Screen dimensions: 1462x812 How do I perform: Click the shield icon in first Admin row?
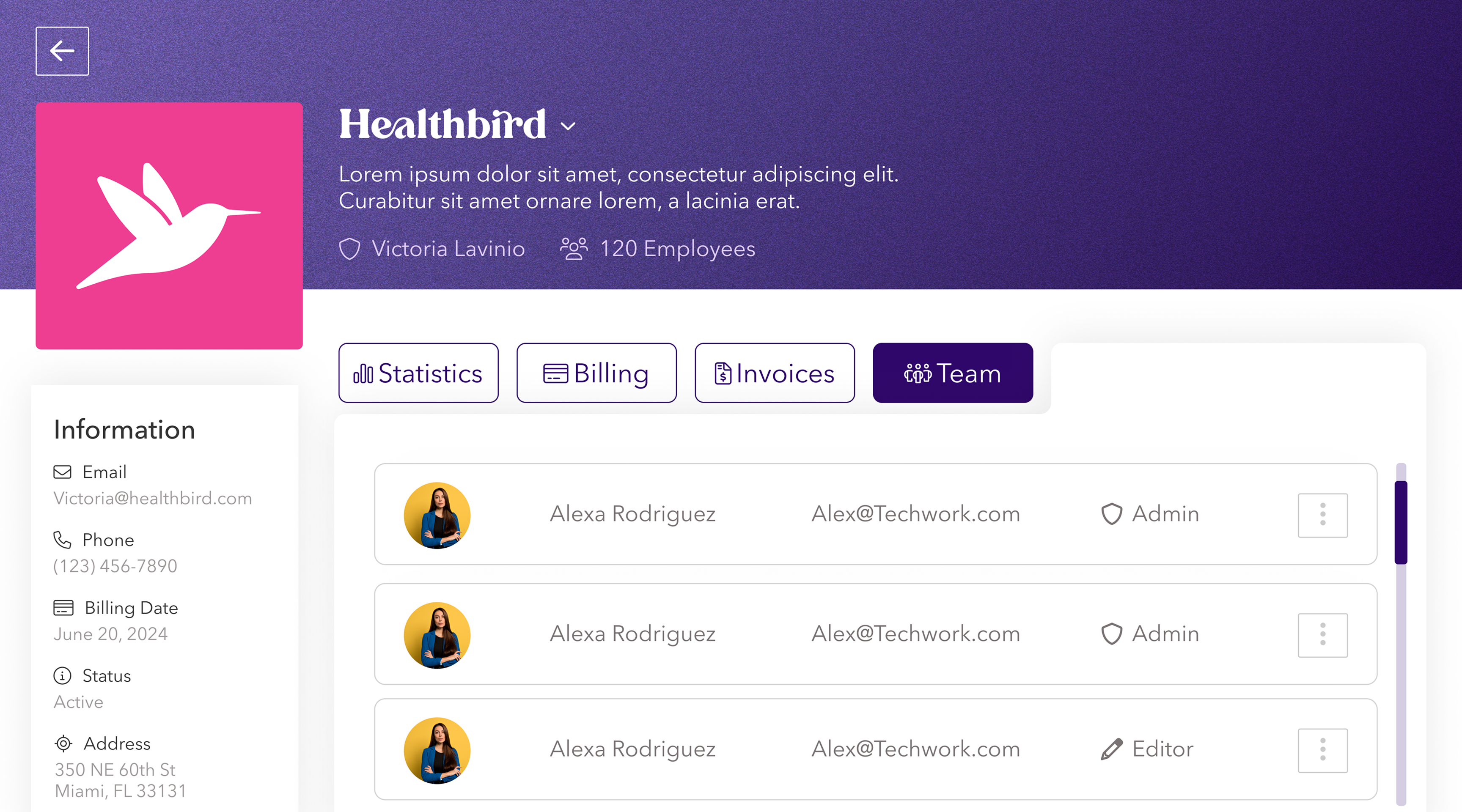tap(1112, 514)
